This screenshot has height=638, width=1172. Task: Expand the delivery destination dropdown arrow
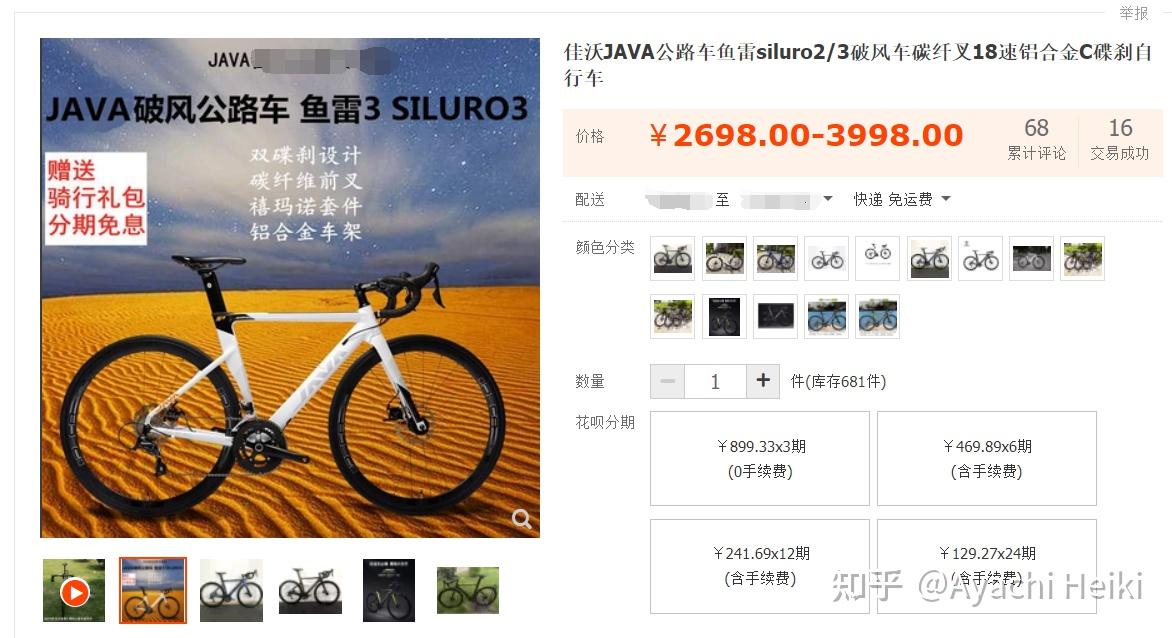pos(827,199)
